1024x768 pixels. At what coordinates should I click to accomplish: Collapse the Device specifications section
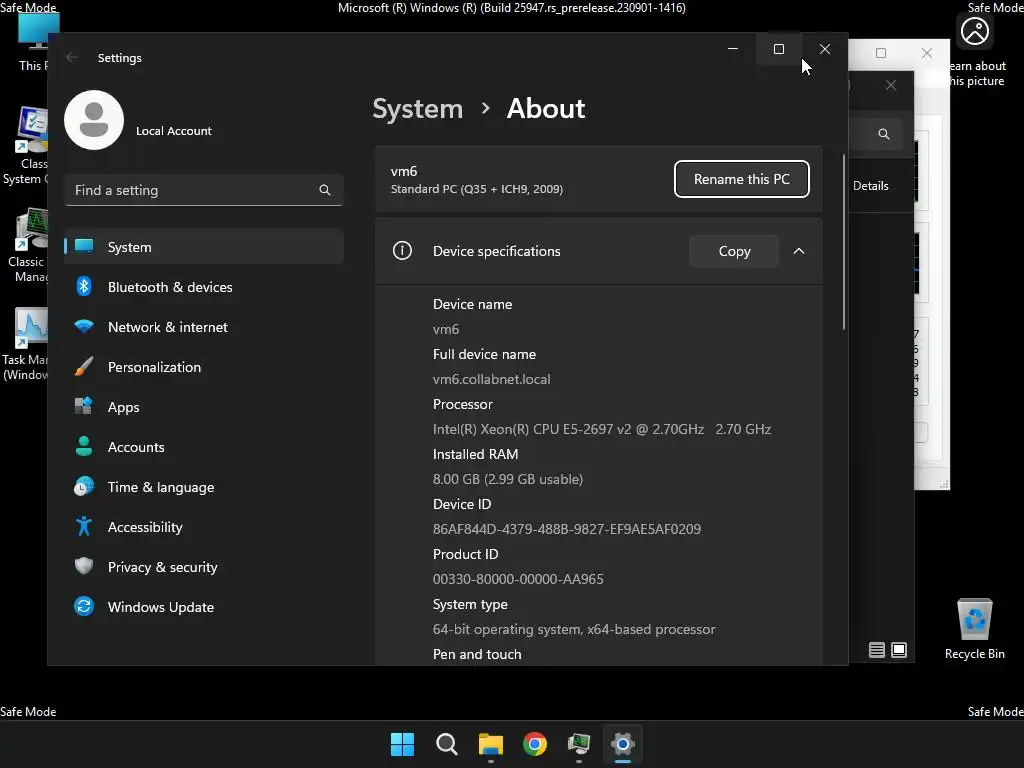click(x=799, y=251)
